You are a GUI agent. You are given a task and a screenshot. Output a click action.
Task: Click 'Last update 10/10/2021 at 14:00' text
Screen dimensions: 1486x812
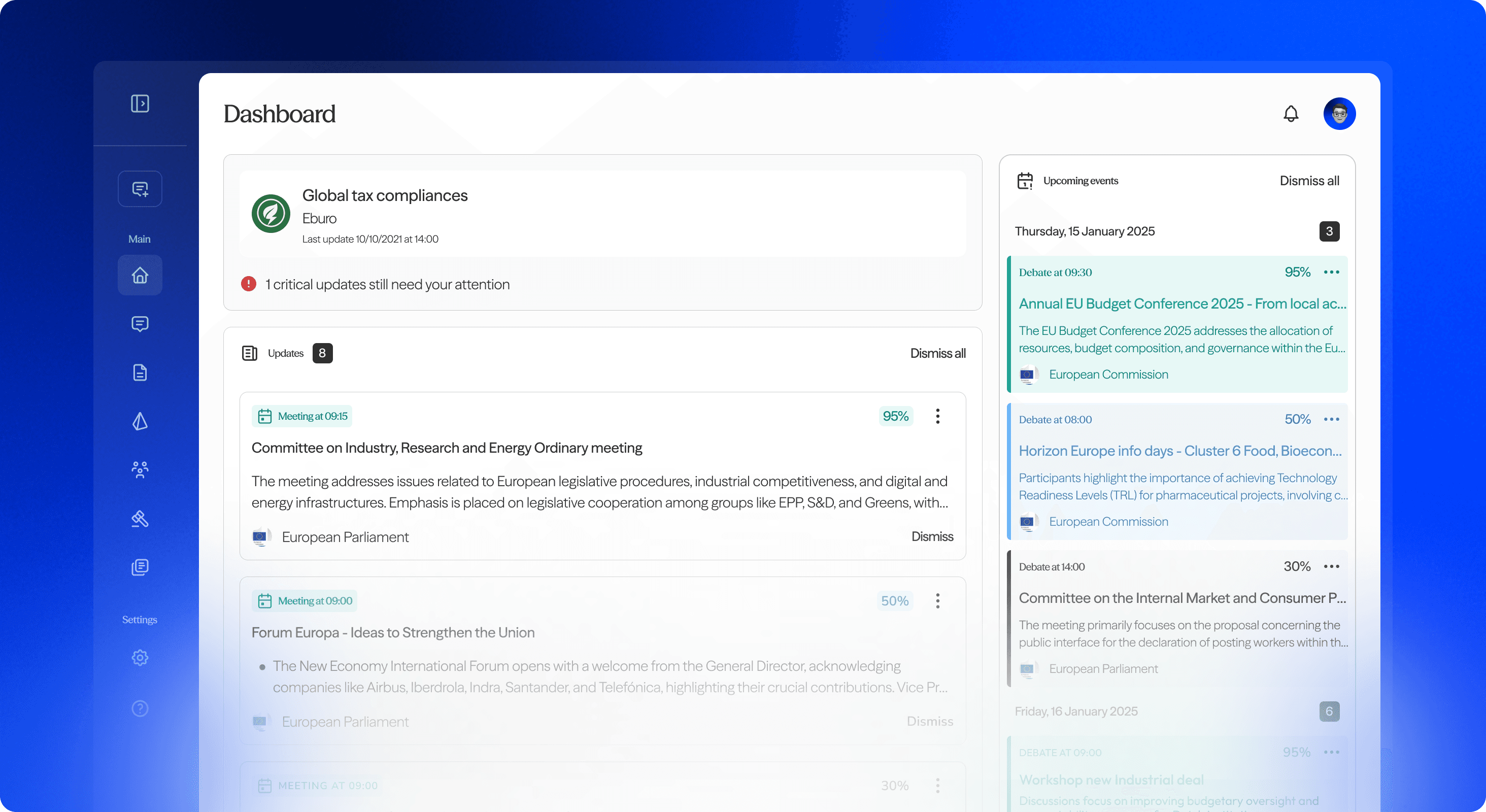370,239
